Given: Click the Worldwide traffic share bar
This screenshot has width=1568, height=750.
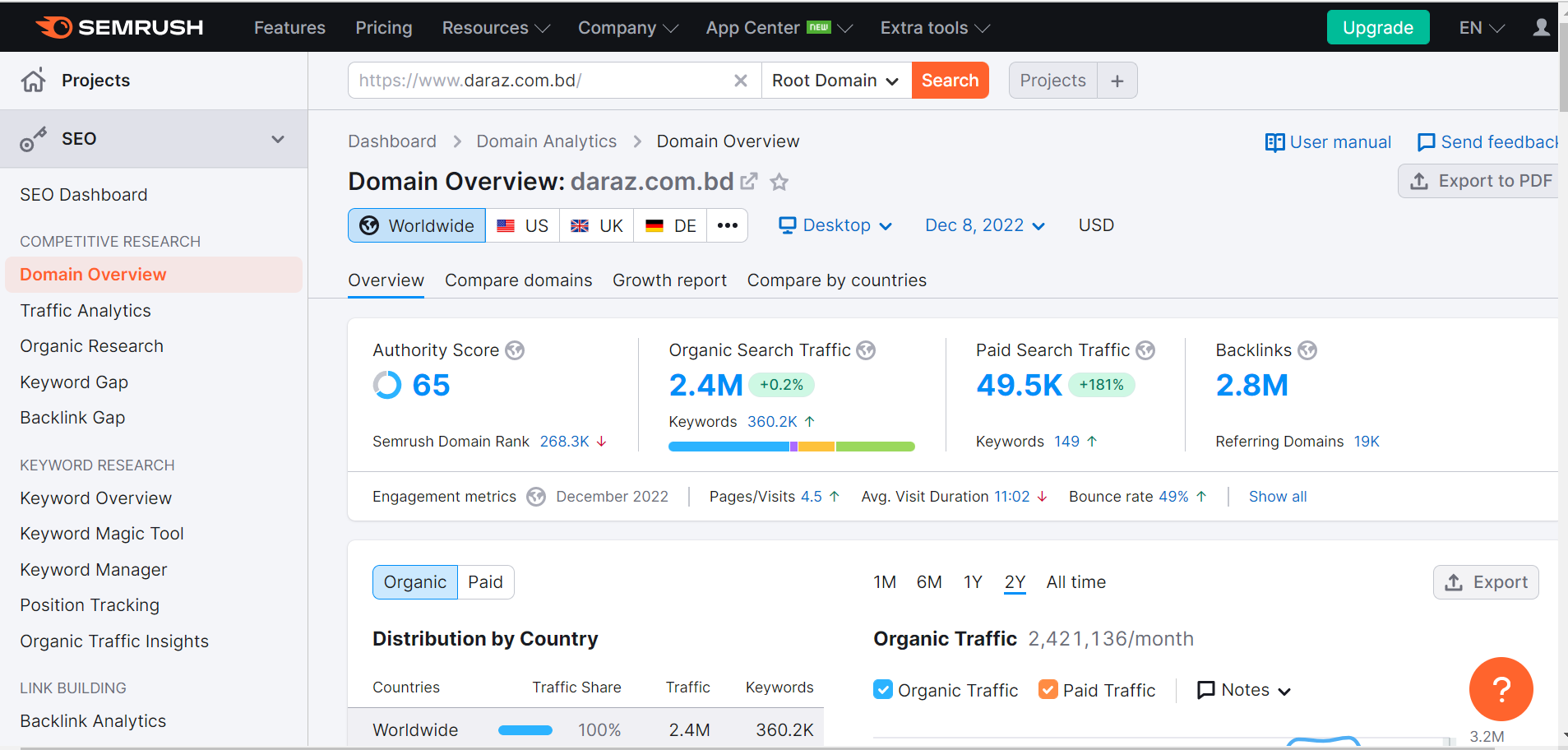Looking at the screenshot, I should pyautogui.click(x=525, y=729).
